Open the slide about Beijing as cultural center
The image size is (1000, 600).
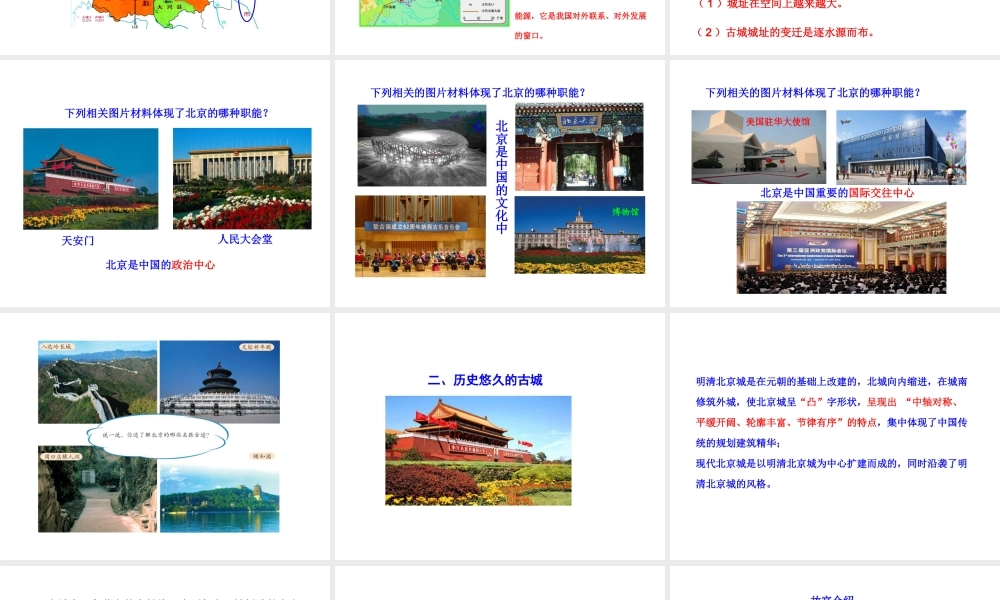coord(499,183)
